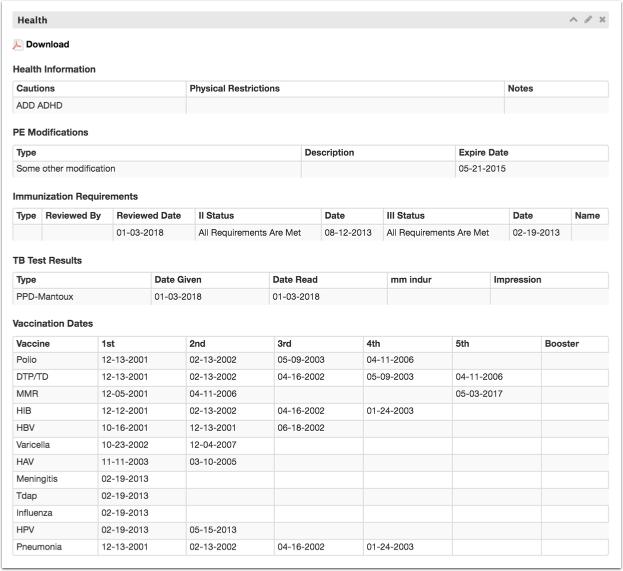Select the MMR vaccine row label
The height and width of the screenshot is (571, 623).
pos(27,394)
